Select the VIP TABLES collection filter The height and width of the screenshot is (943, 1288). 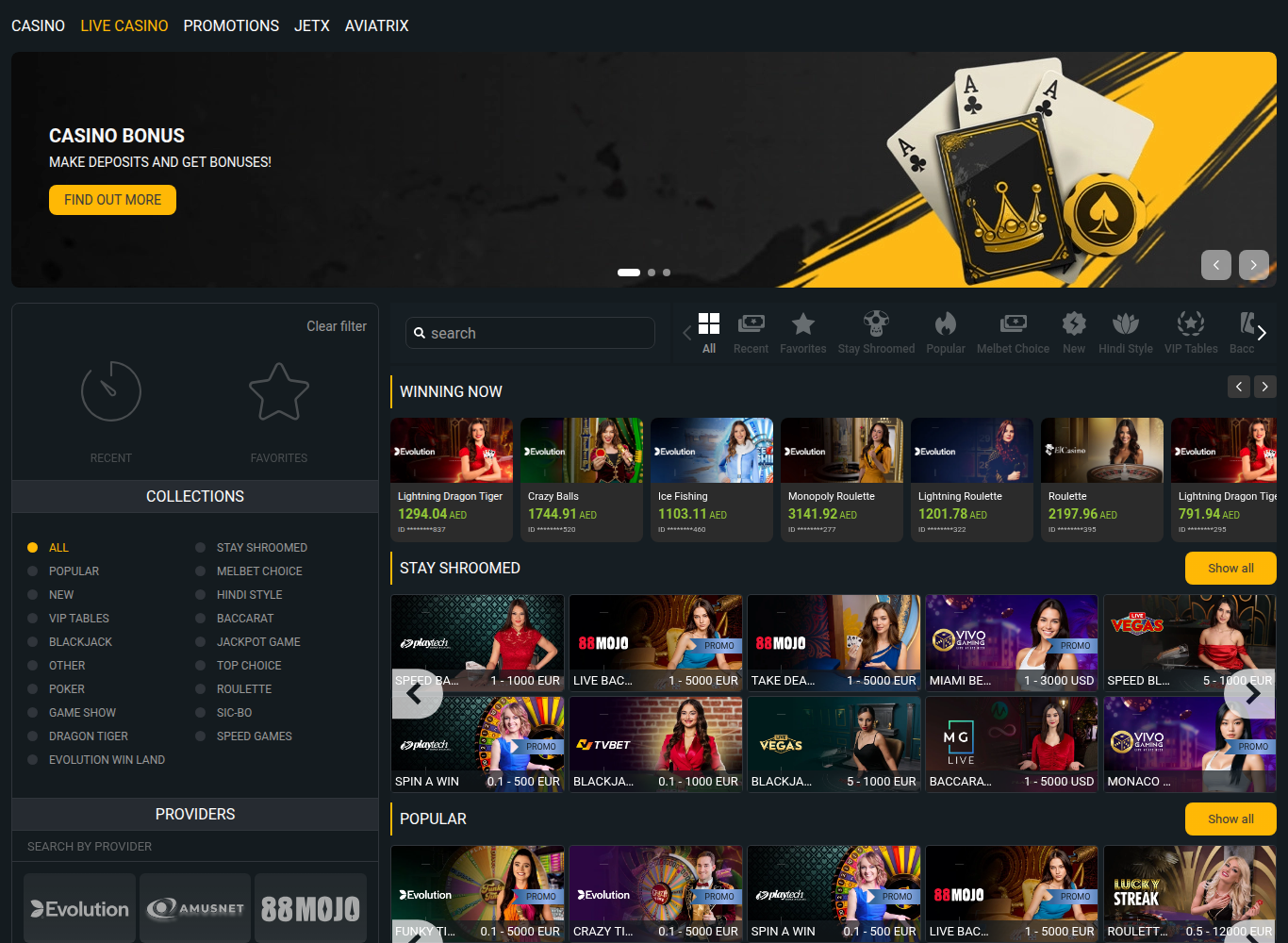click(x=68, y=619)
